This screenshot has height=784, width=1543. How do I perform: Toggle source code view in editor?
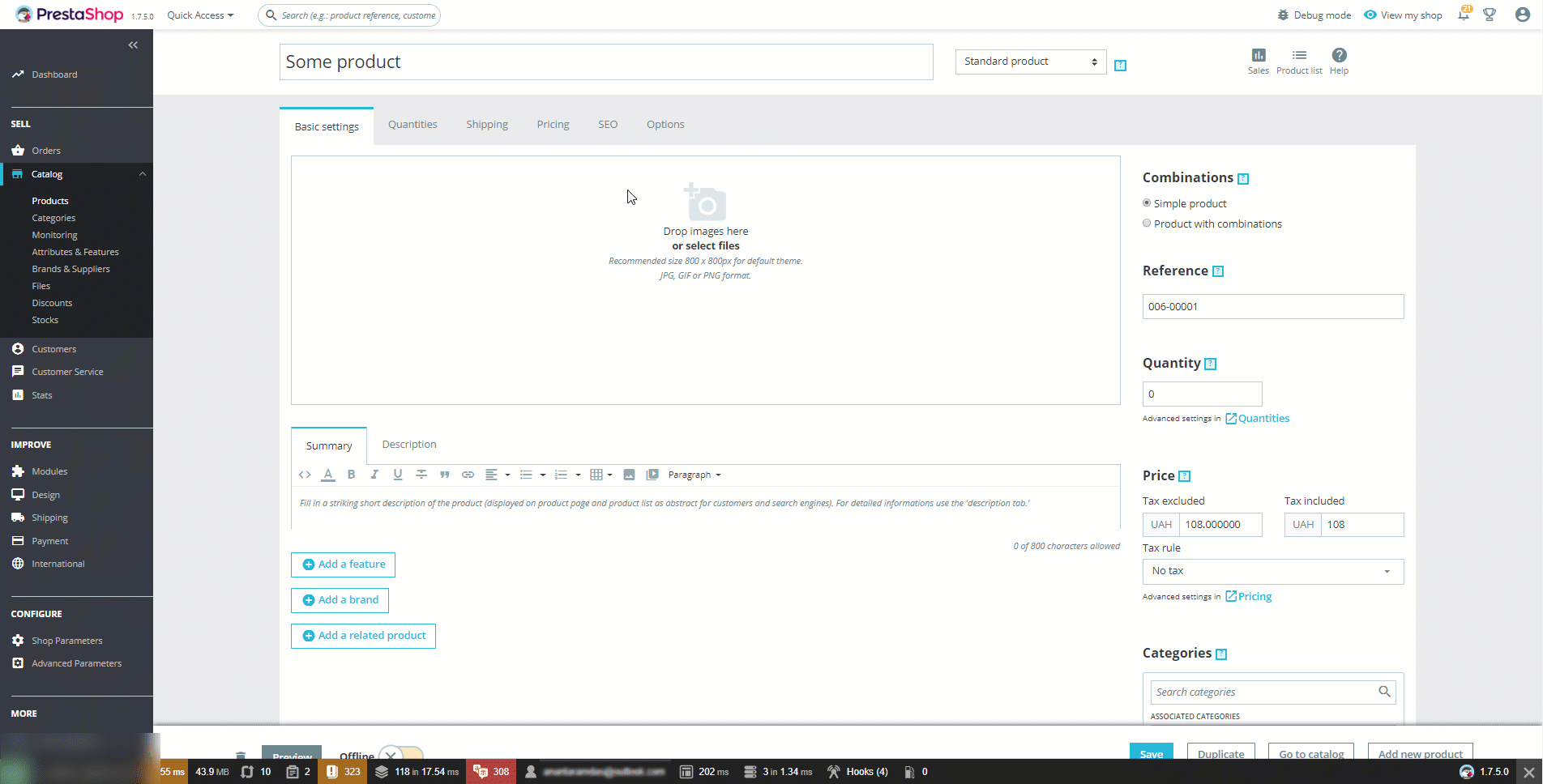[x=305, y=475]
